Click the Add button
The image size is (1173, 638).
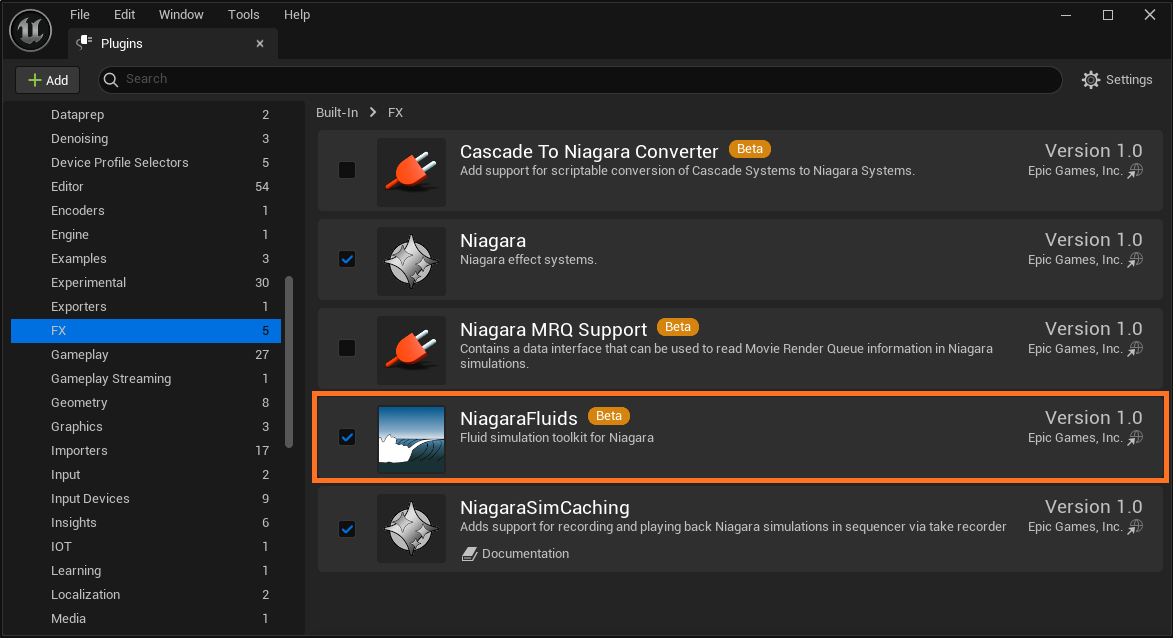point(47,79)
